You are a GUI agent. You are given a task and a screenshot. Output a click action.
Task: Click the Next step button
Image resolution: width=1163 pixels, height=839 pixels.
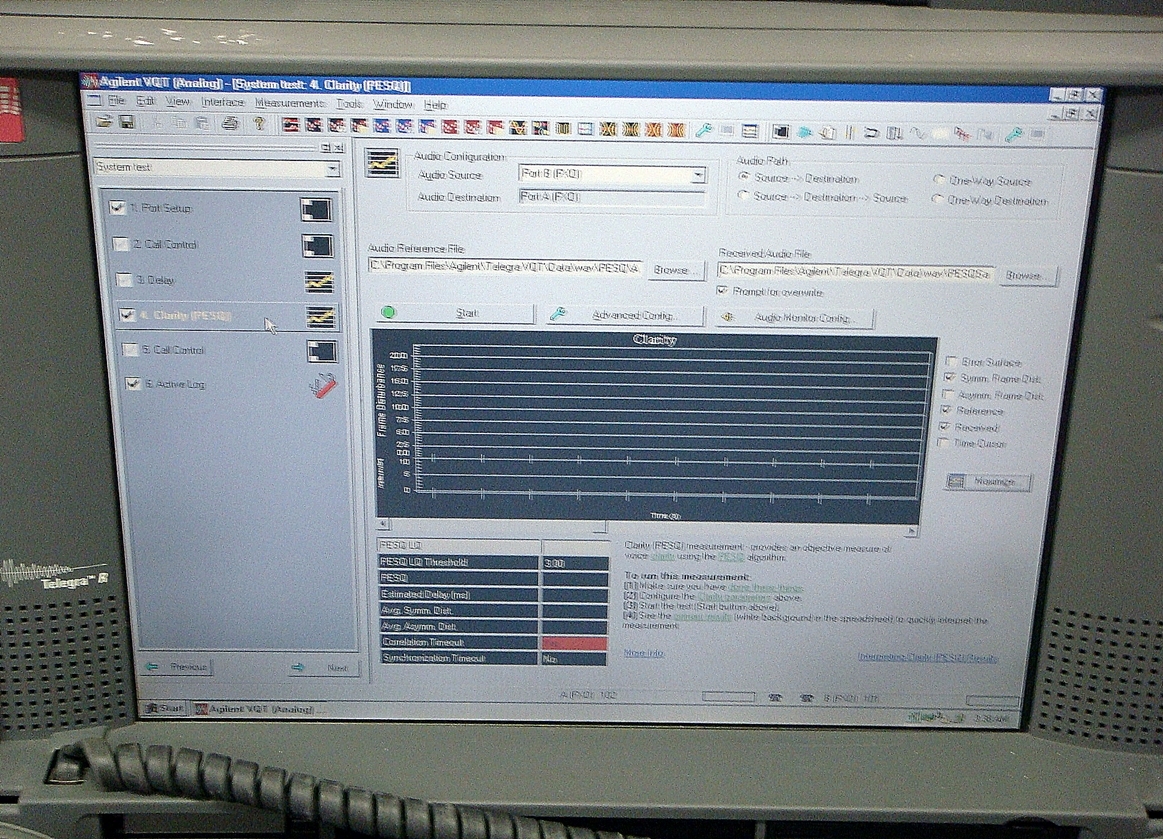[324, 668]
